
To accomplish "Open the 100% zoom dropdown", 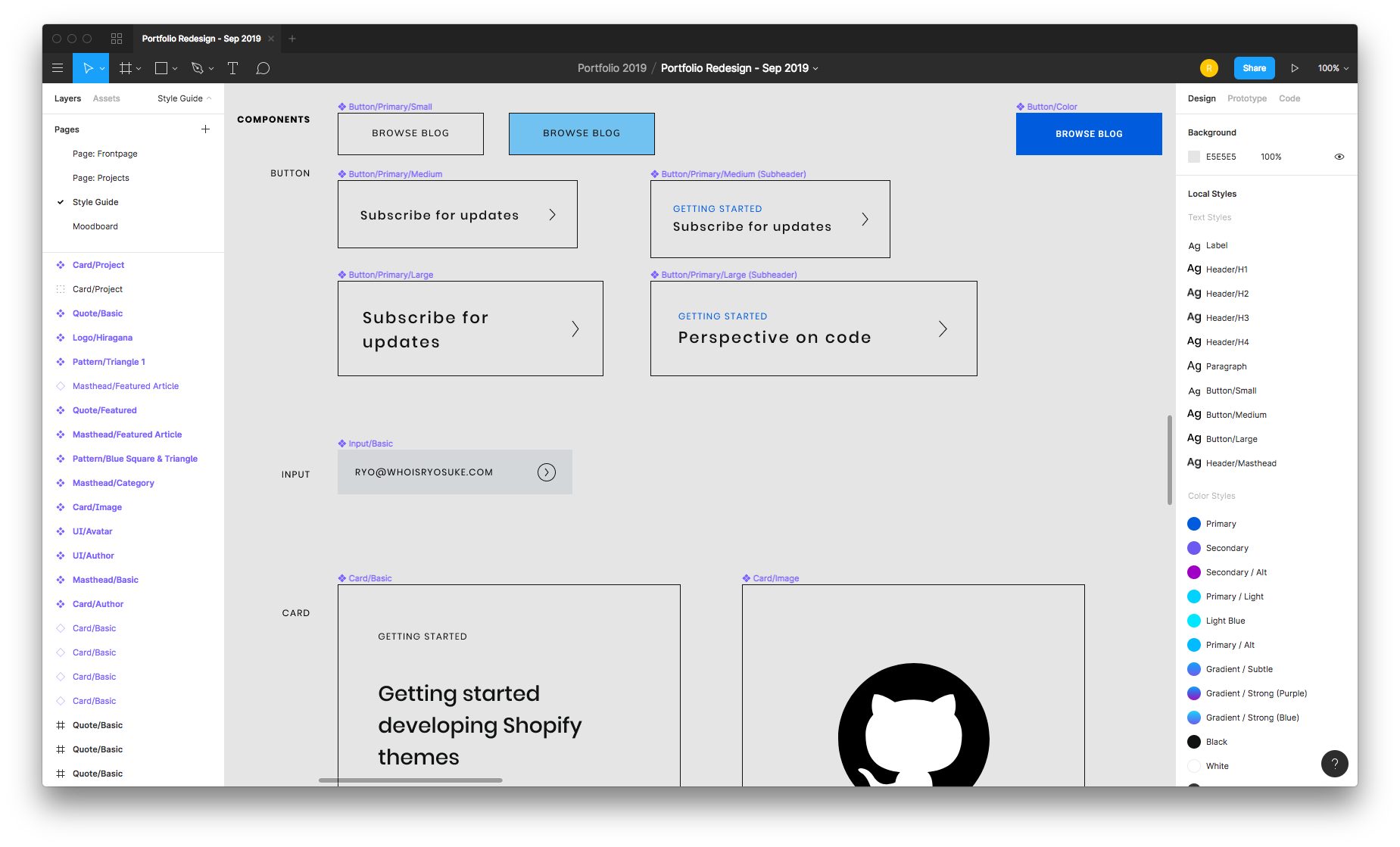I will tap(1333, 68).
